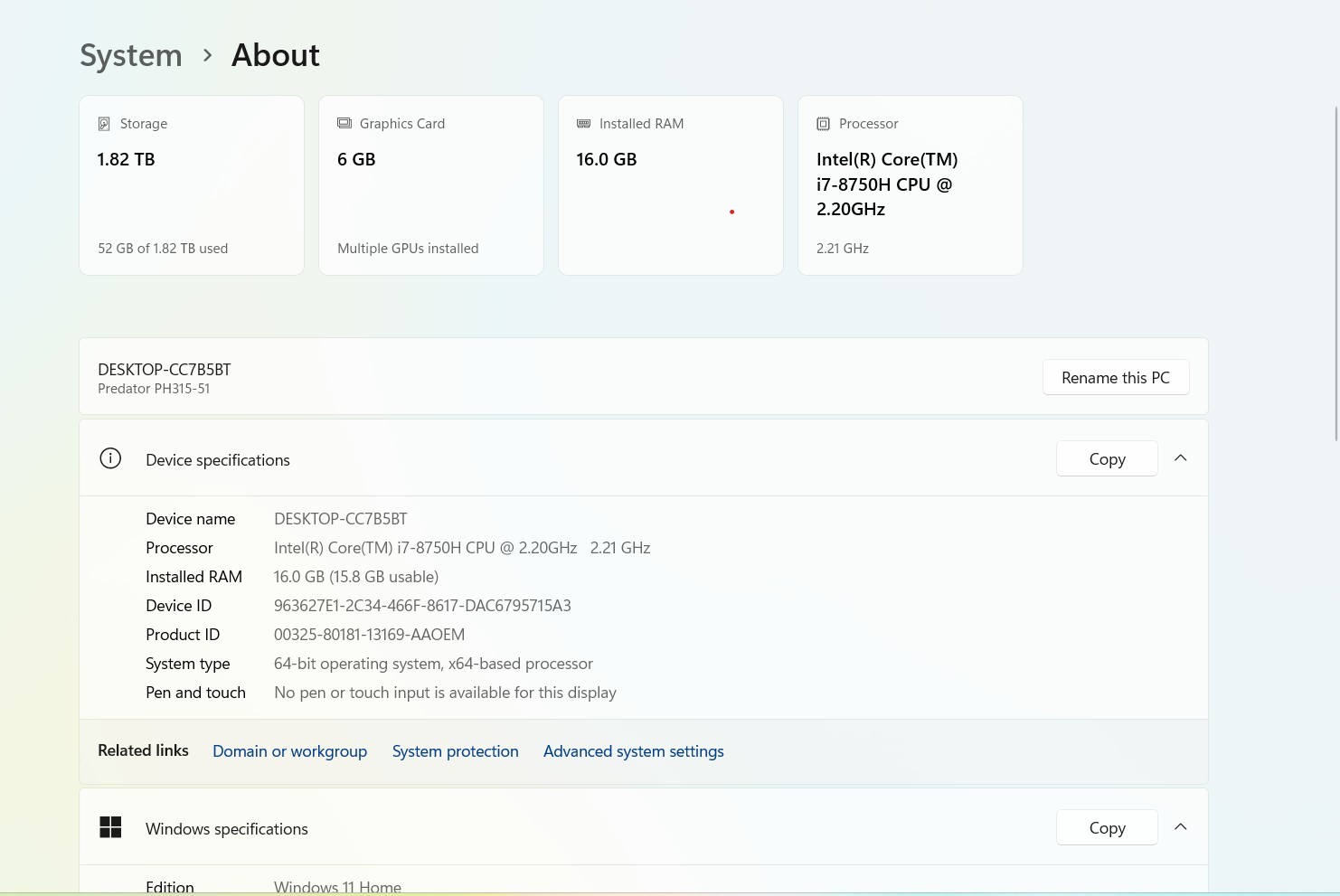
Task: Click the Installed RAM chip icon
Action: click(x=584, y=124)
